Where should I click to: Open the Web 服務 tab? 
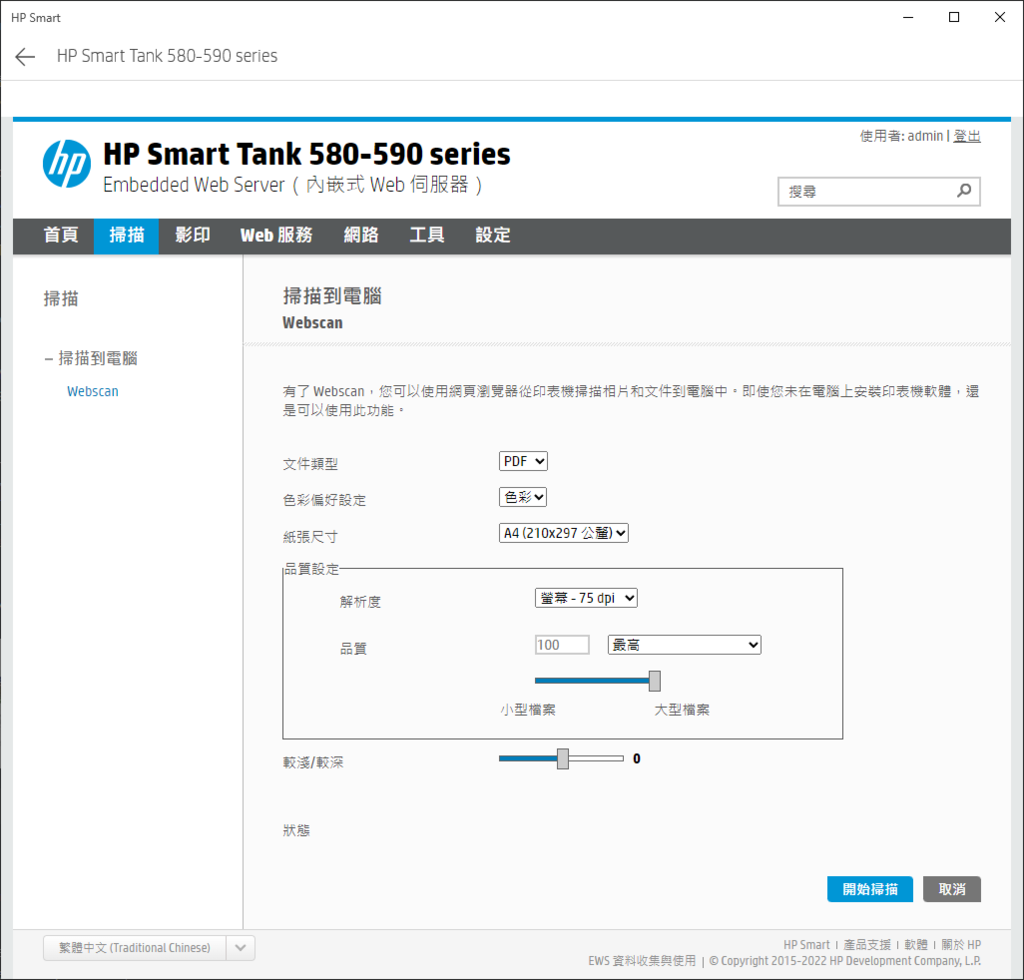276,235
